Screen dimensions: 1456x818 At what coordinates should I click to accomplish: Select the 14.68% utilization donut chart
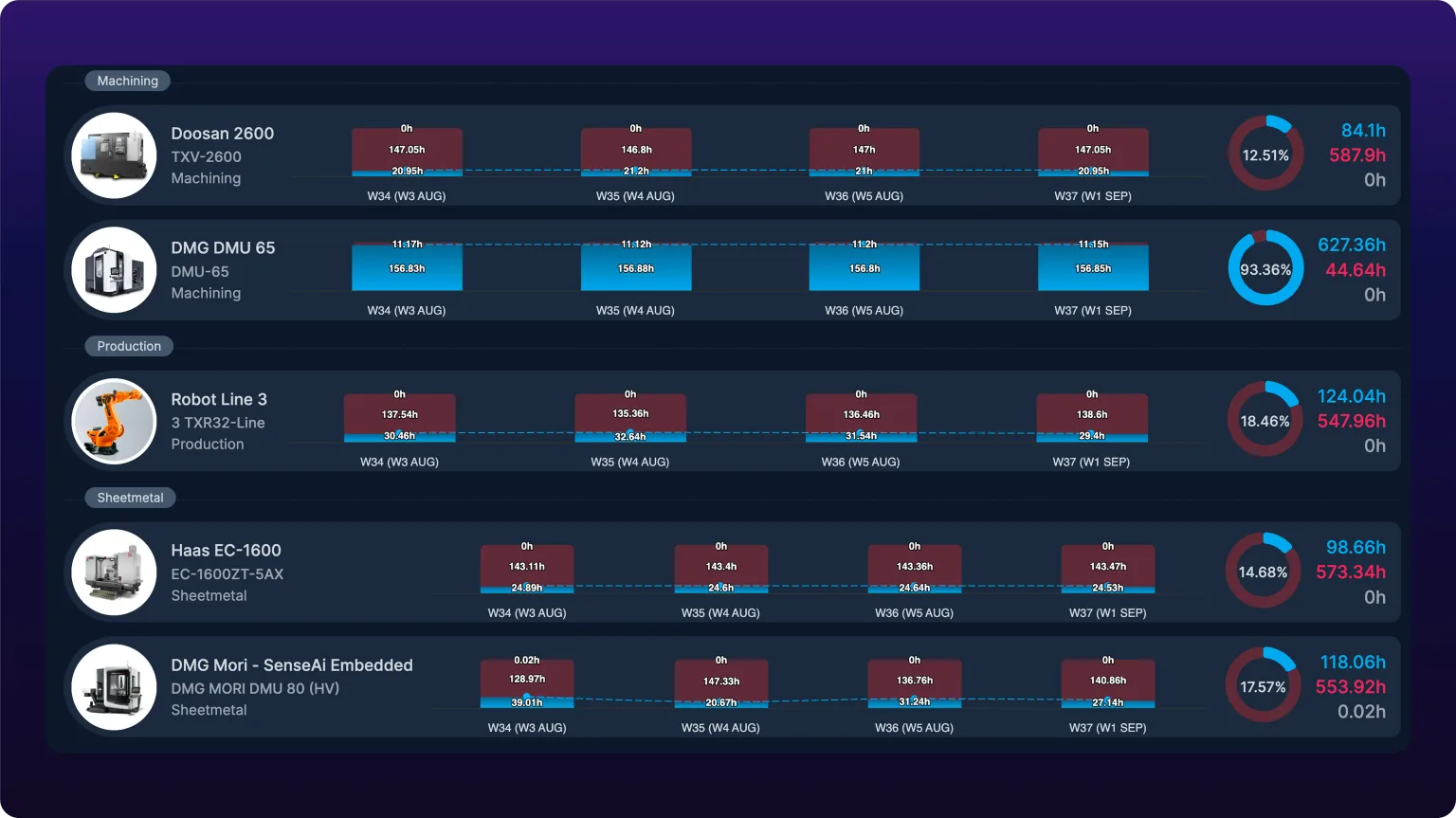tap(1264, 571)
